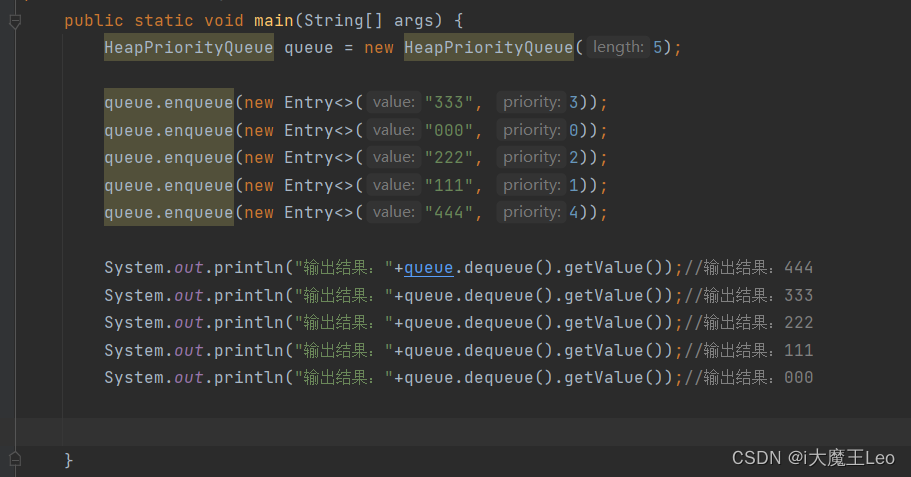
Task: Click the value hint on the "444" line
Action: 394,212
